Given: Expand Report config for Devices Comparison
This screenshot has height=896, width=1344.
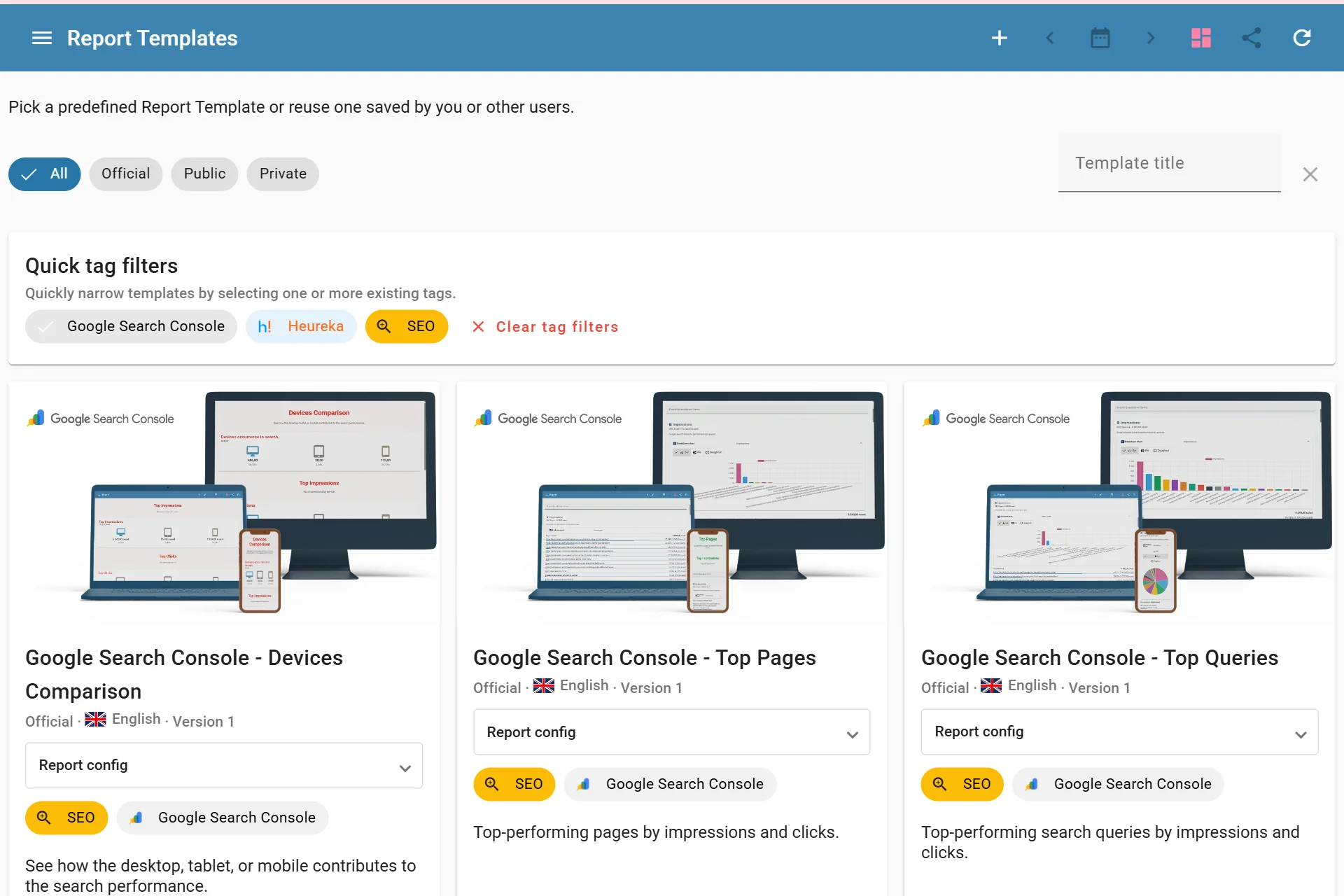Looking at the screenshot, I should click(224, 766).
